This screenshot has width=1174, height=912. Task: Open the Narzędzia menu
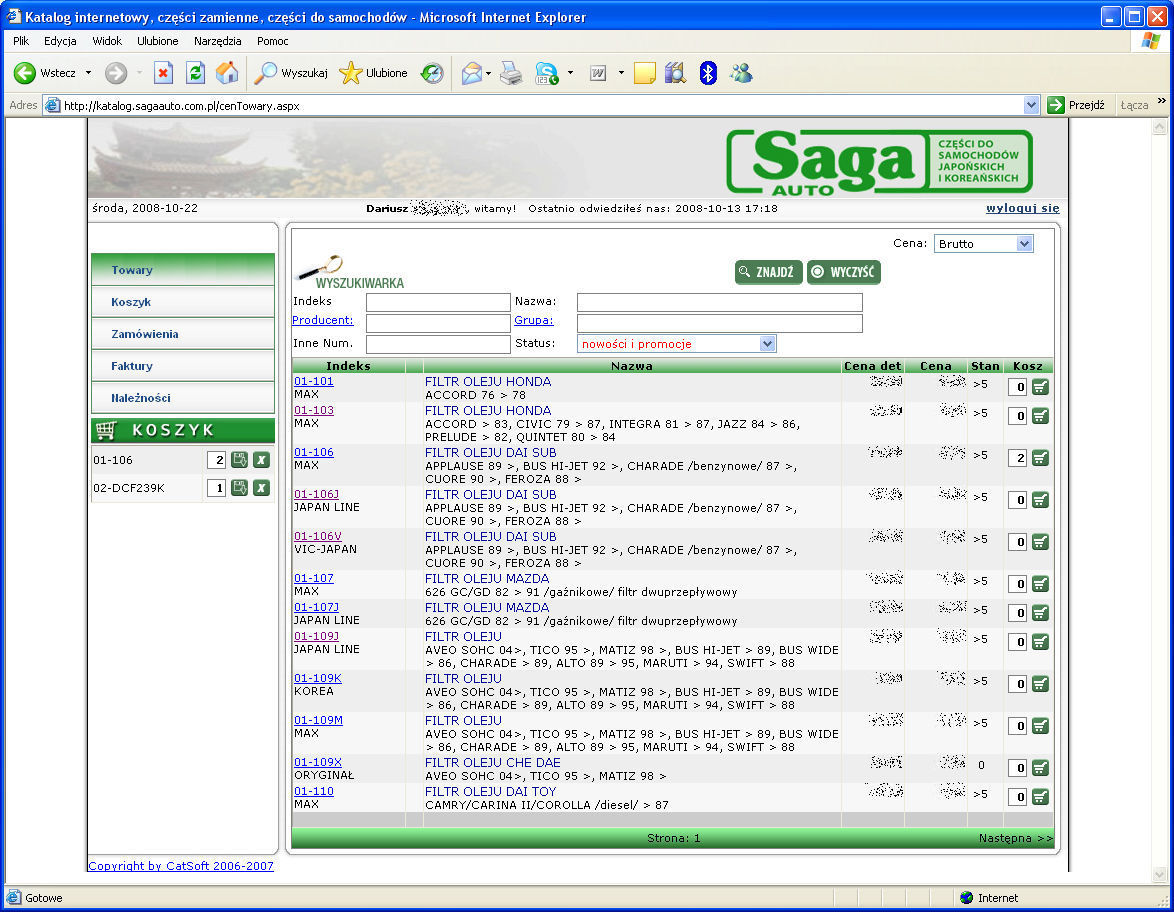tap(217, 41)
